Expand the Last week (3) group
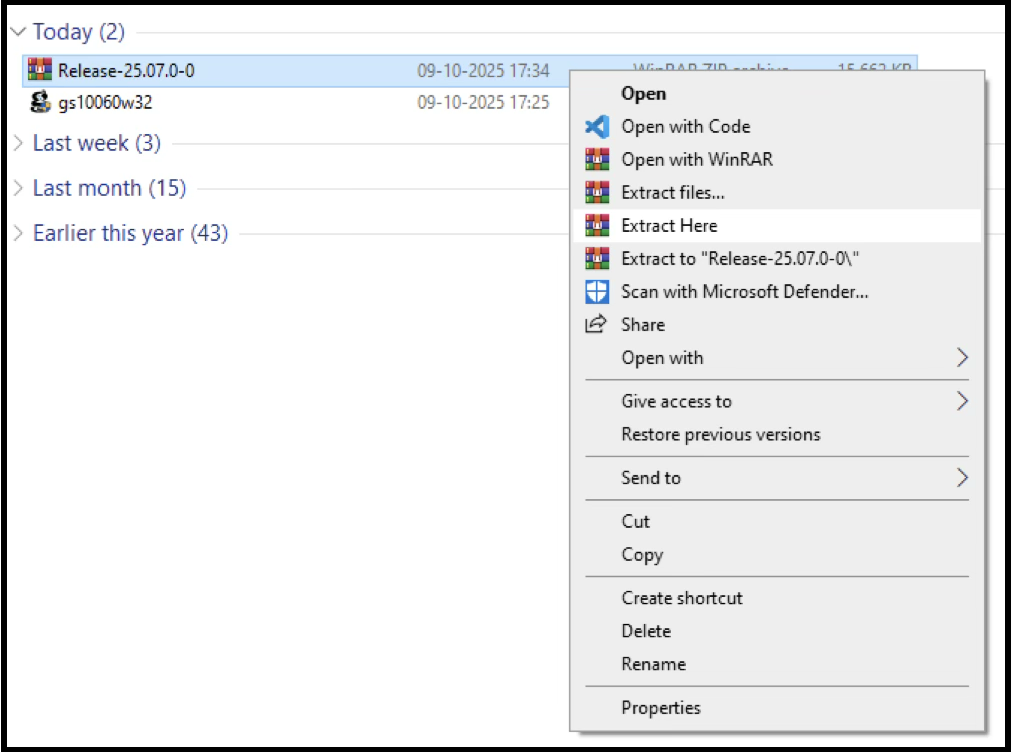Image resolution: width=1012 pixels, height=752 pixels. 17,143
